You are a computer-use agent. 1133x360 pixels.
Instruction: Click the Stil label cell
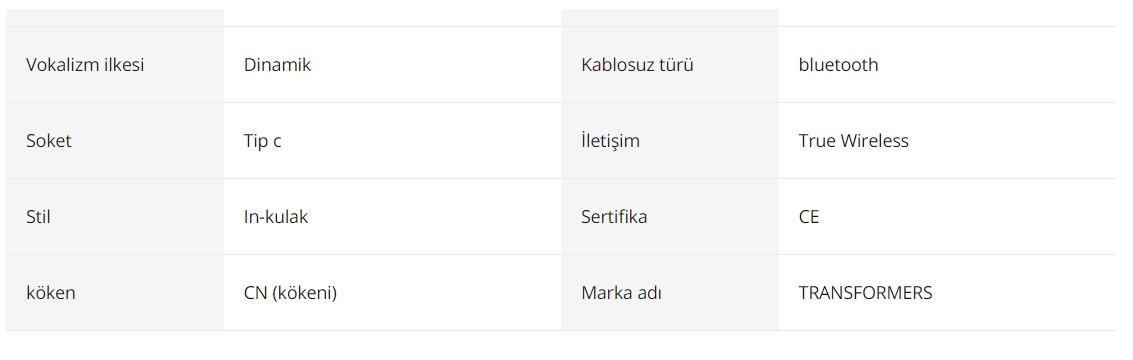point(115,217)
